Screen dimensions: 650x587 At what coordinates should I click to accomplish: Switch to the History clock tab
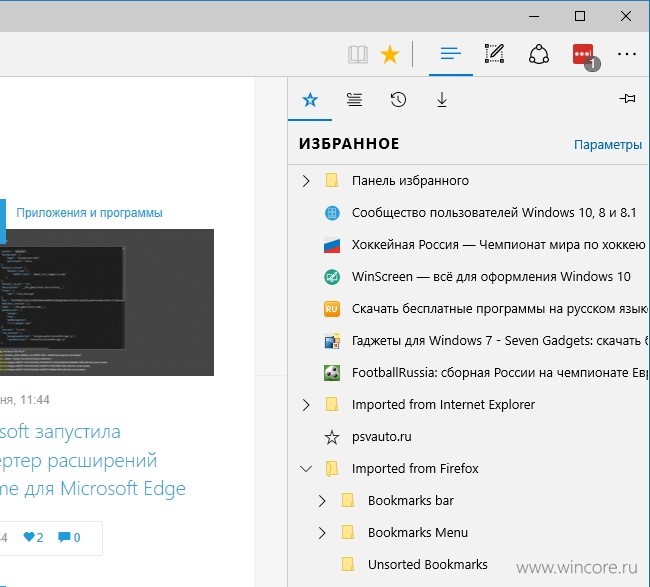click(398, 99)
